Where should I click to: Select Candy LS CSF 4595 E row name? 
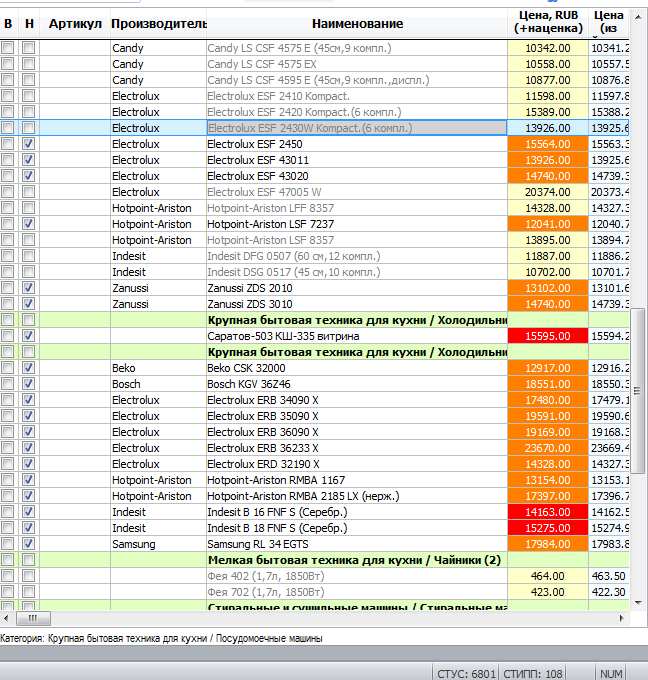(357, 80)
